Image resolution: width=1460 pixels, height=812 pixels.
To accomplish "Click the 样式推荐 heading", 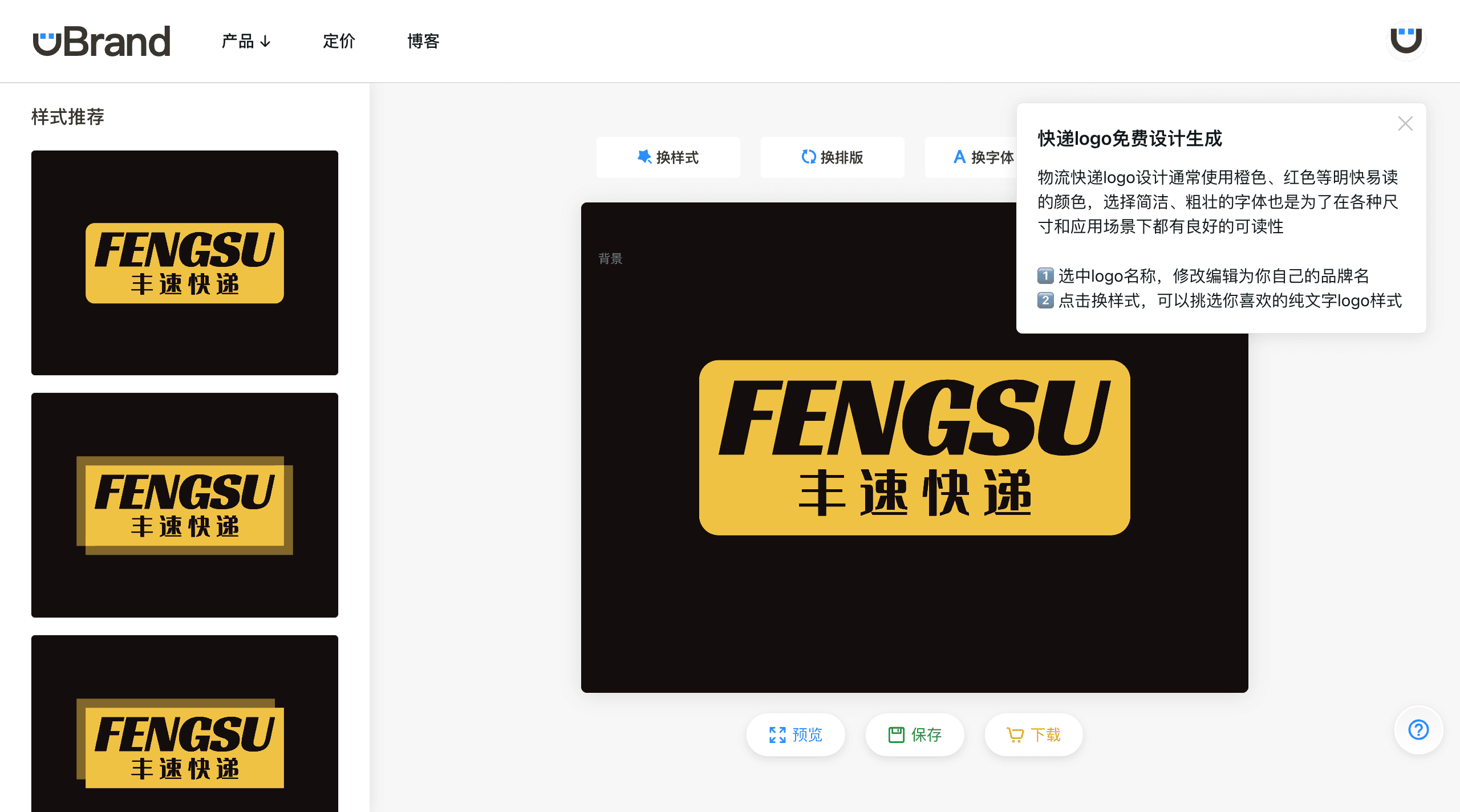I will [x=68, y=117].
